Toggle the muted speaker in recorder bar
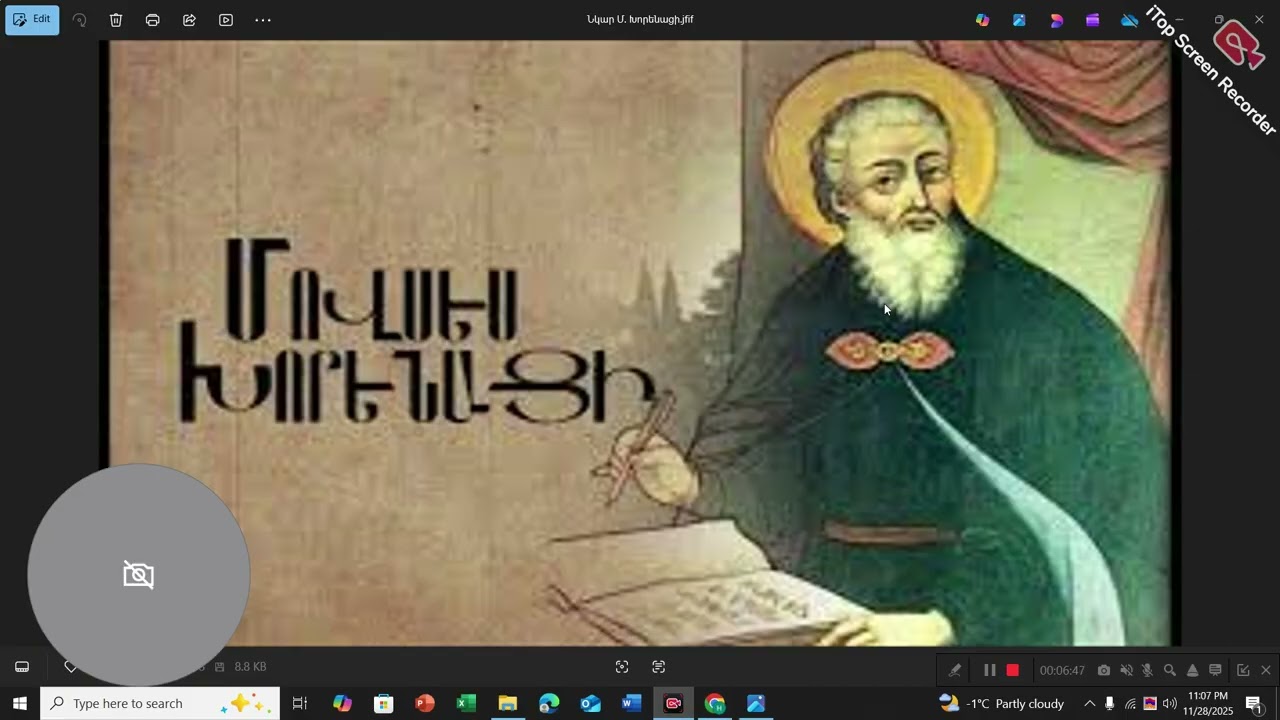 click(1126, 670)
